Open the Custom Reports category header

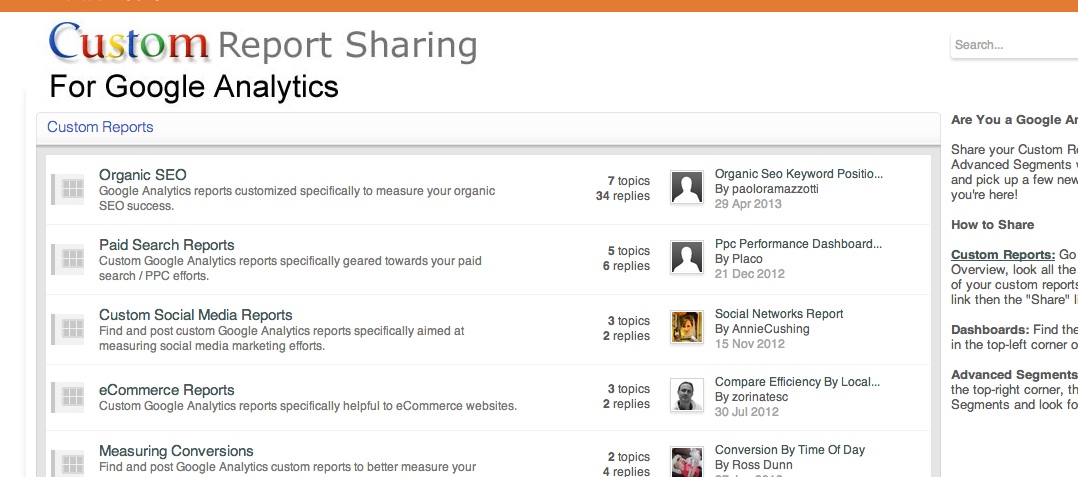100,127
